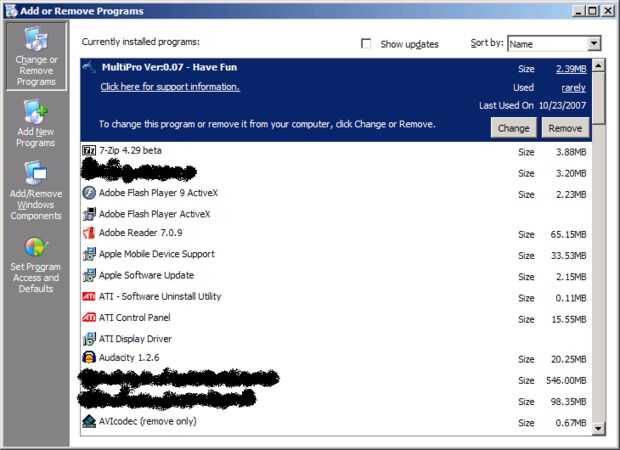
Task: Select the AVIcodec (remove only) entry
Action: [336, 422]
